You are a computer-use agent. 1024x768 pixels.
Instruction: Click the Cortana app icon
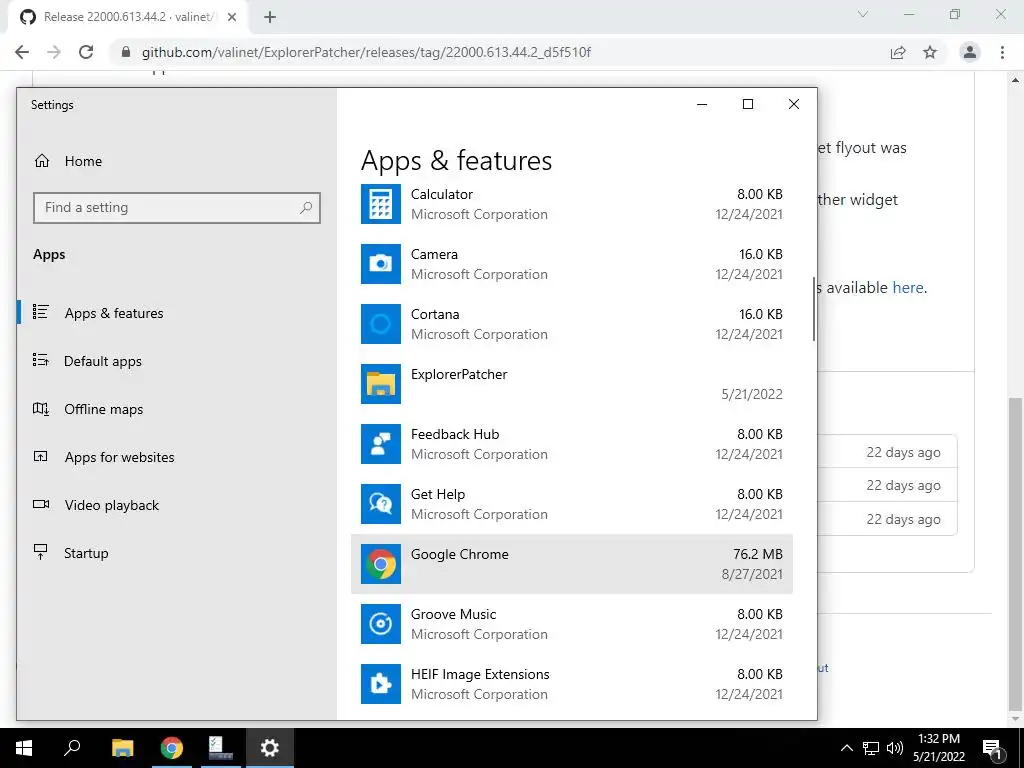[381, 324]
